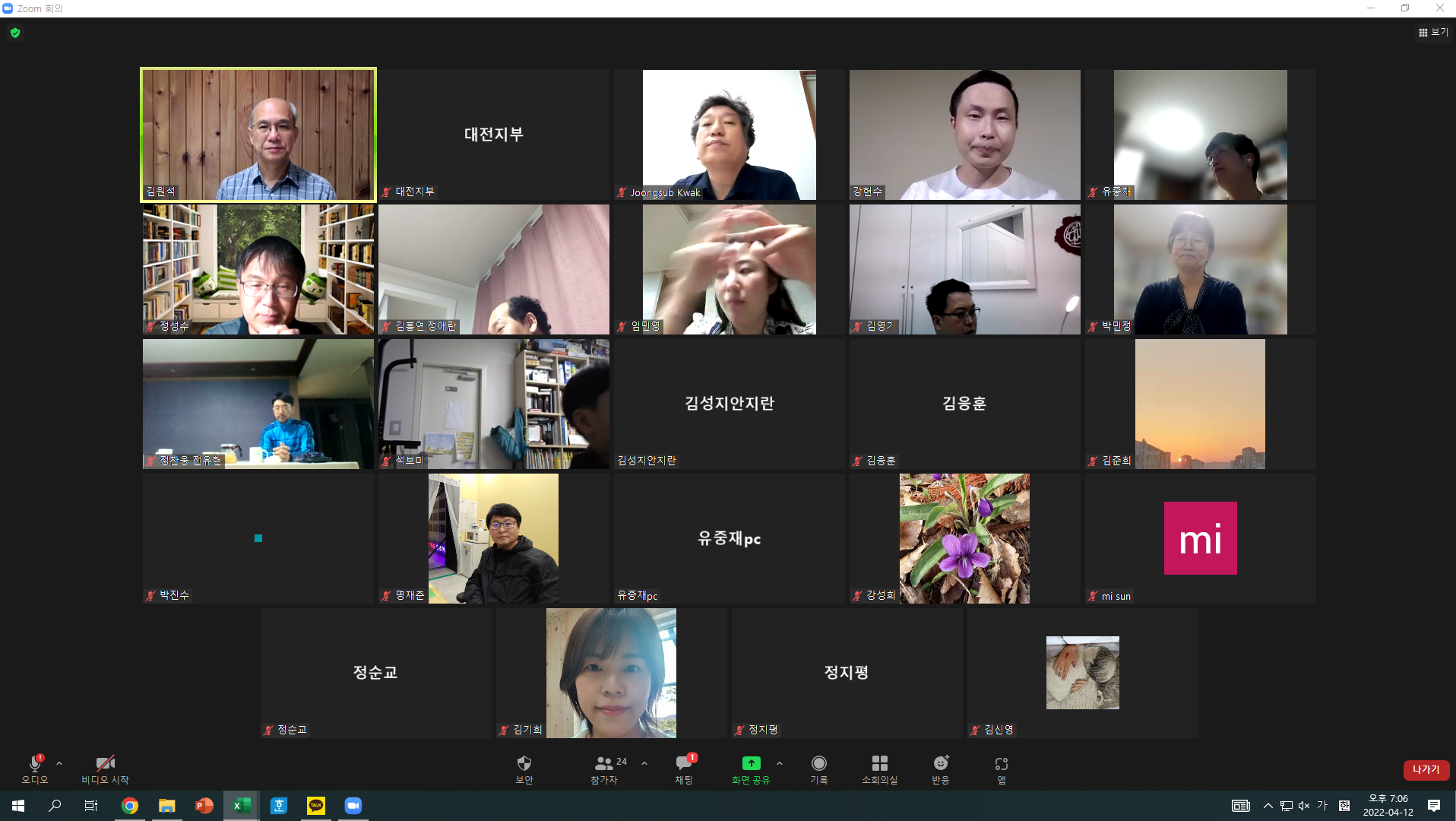Select 정지평 participant tile
The image size is (1456, 821).
coord(847,673)
